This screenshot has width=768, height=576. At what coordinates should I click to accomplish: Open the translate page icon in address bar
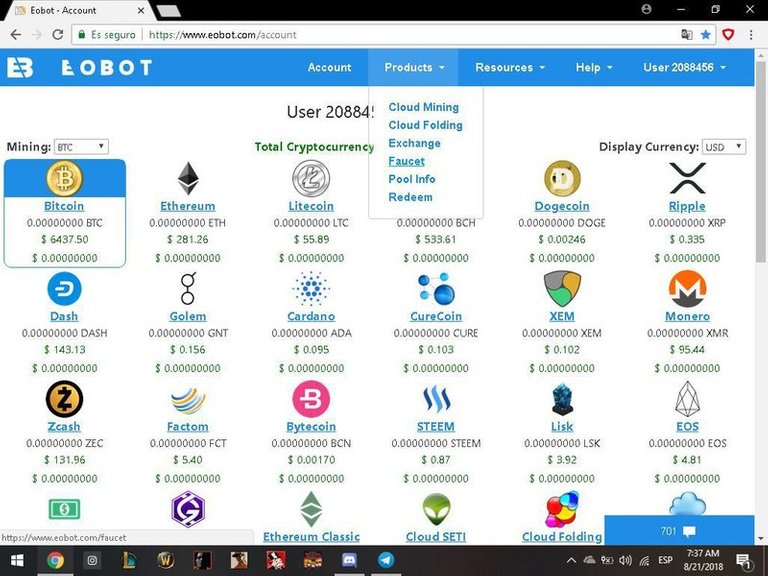[687, 34]
